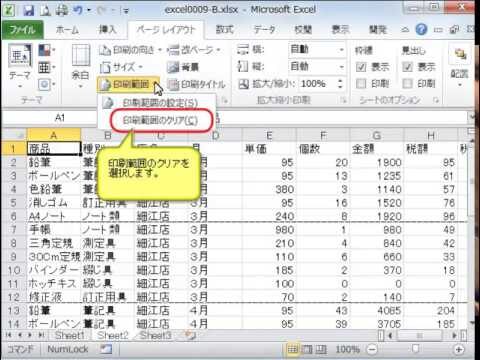Toggle 見出し 印刷 headings print checkbox
480x360 pixels.
click(407, 84)
